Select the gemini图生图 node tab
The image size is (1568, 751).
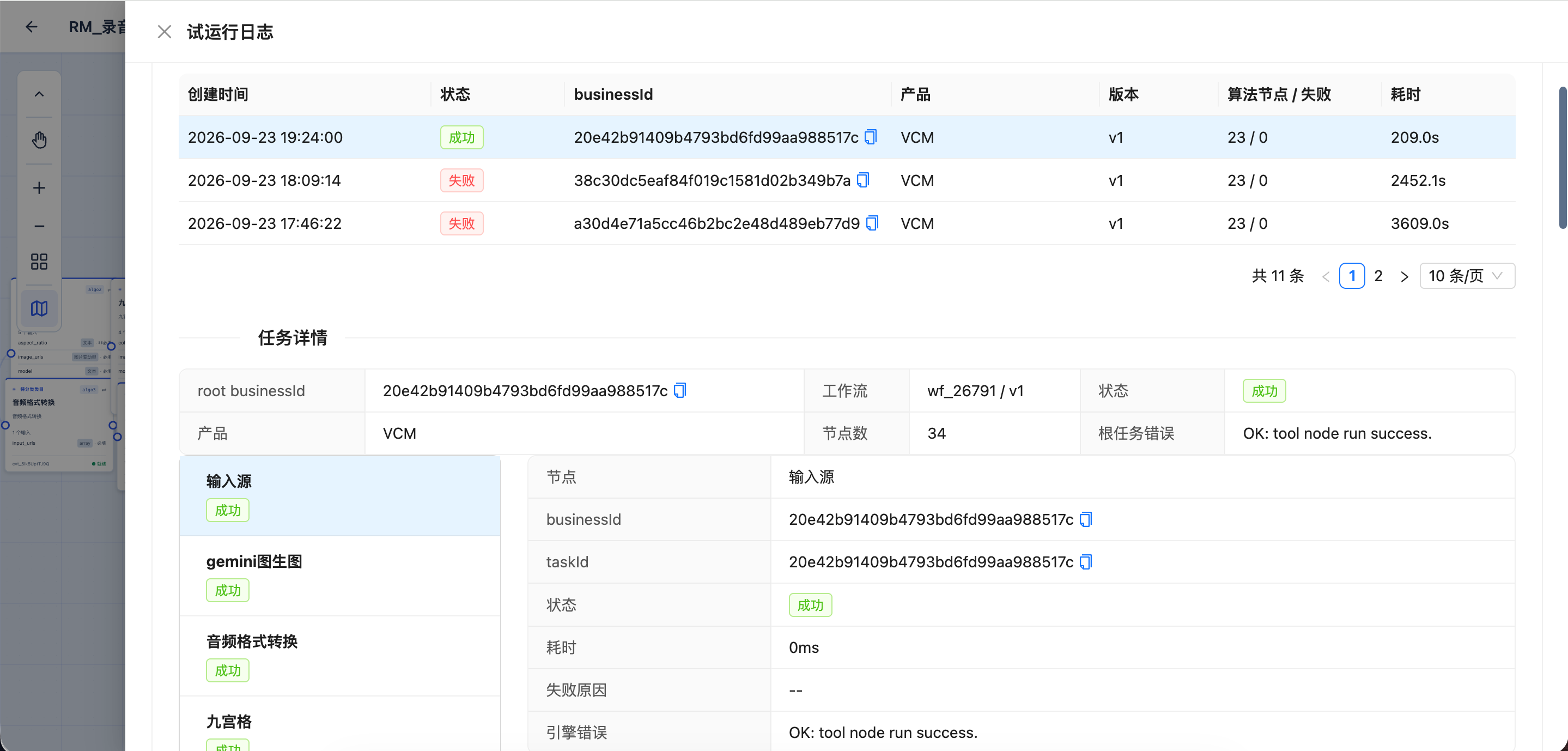(339, 576)
